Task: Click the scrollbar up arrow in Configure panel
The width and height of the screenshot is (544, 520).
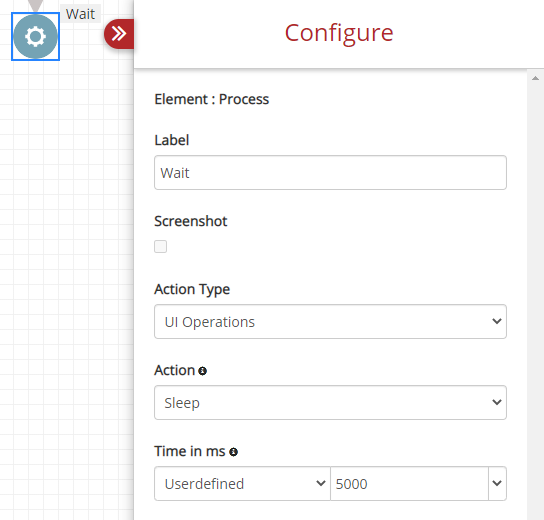Action: coord(535,78)
